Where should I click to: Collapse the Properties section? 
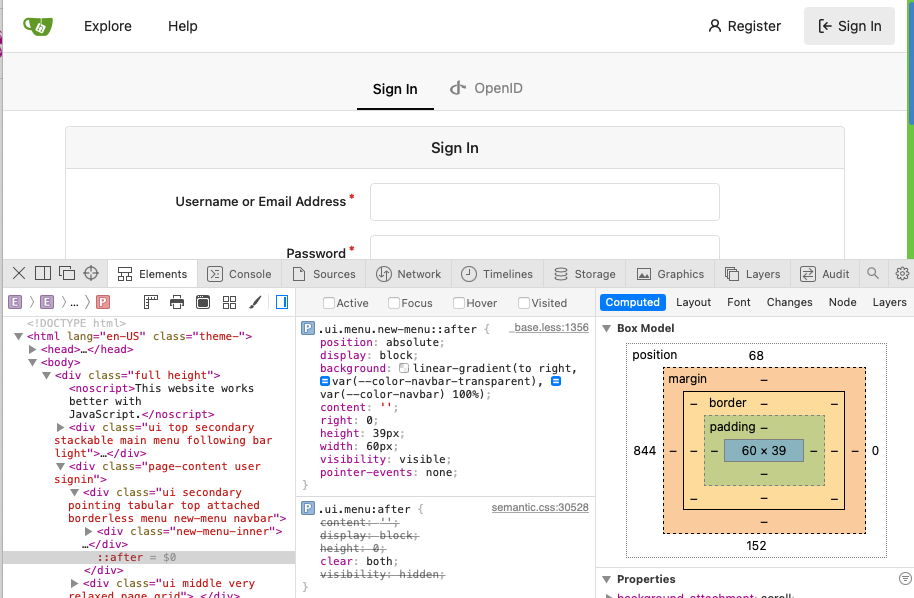606,579
